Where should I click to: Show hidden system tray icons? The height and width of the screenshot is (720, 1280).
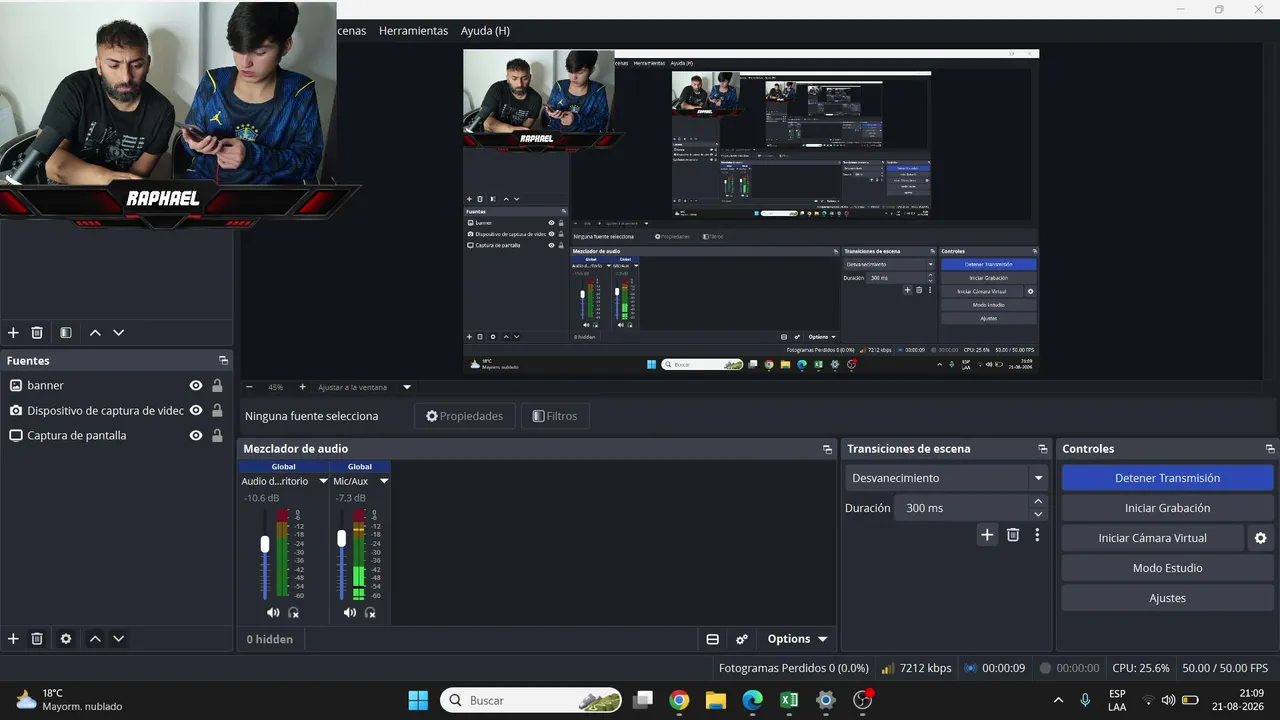click(1058, 700)
